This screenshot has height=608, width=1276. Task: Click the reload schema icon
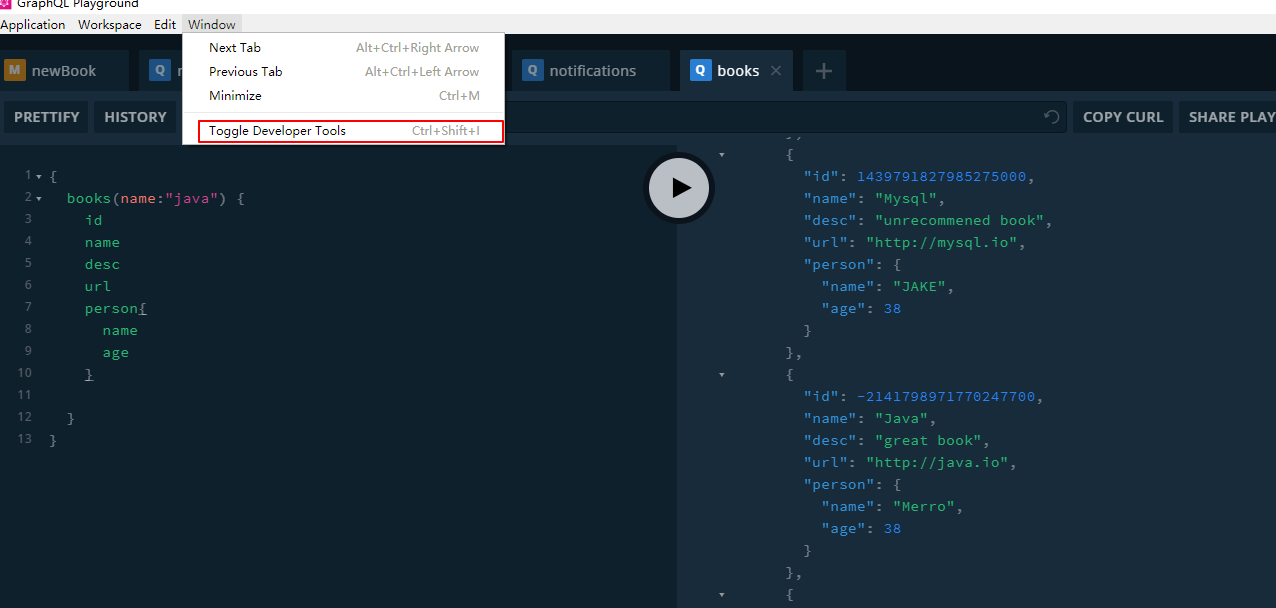point(1051,117)
